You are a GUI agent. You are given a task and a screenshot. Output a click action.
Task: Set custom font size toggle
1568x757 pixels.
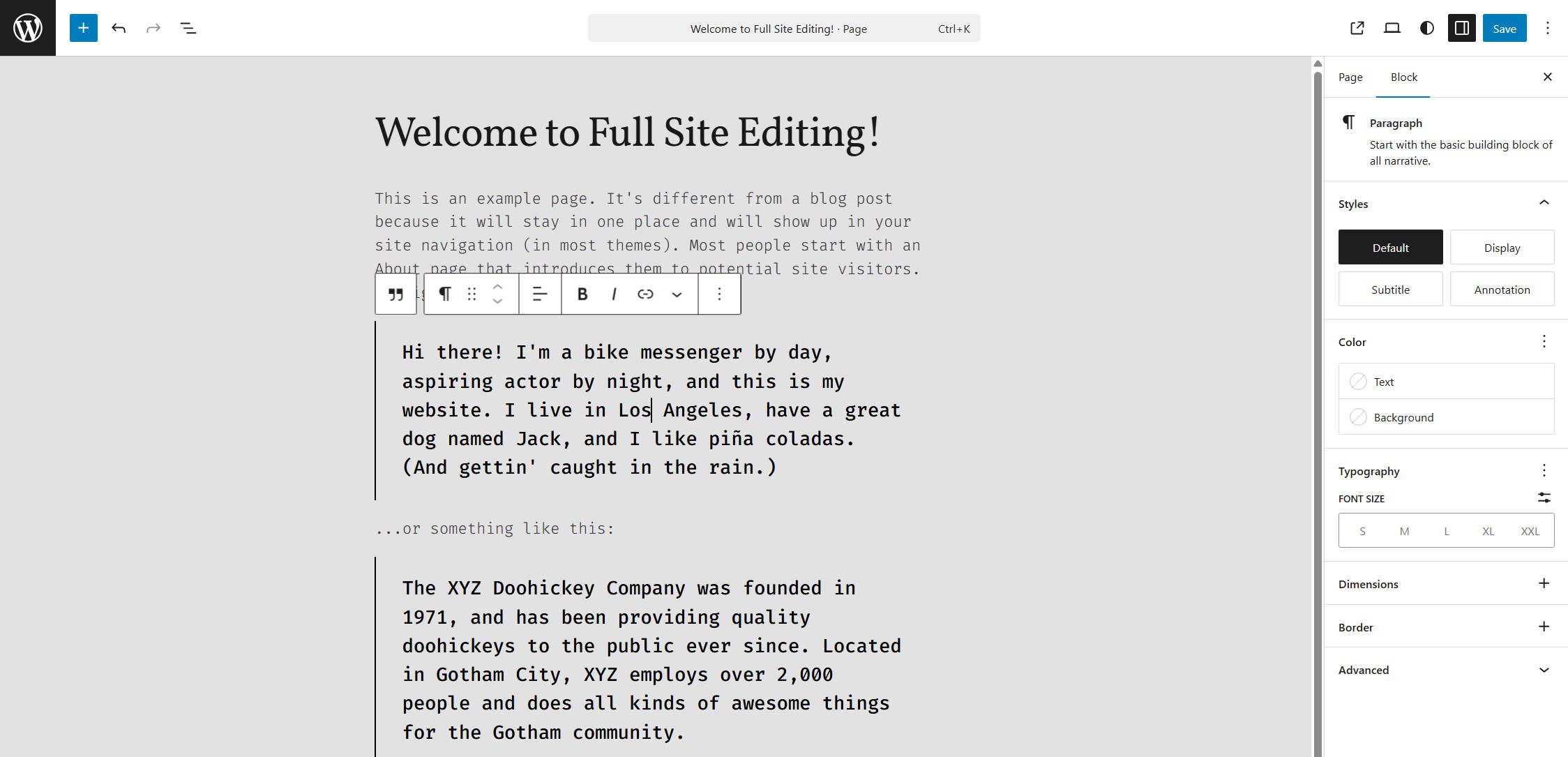coord(1544,497)
